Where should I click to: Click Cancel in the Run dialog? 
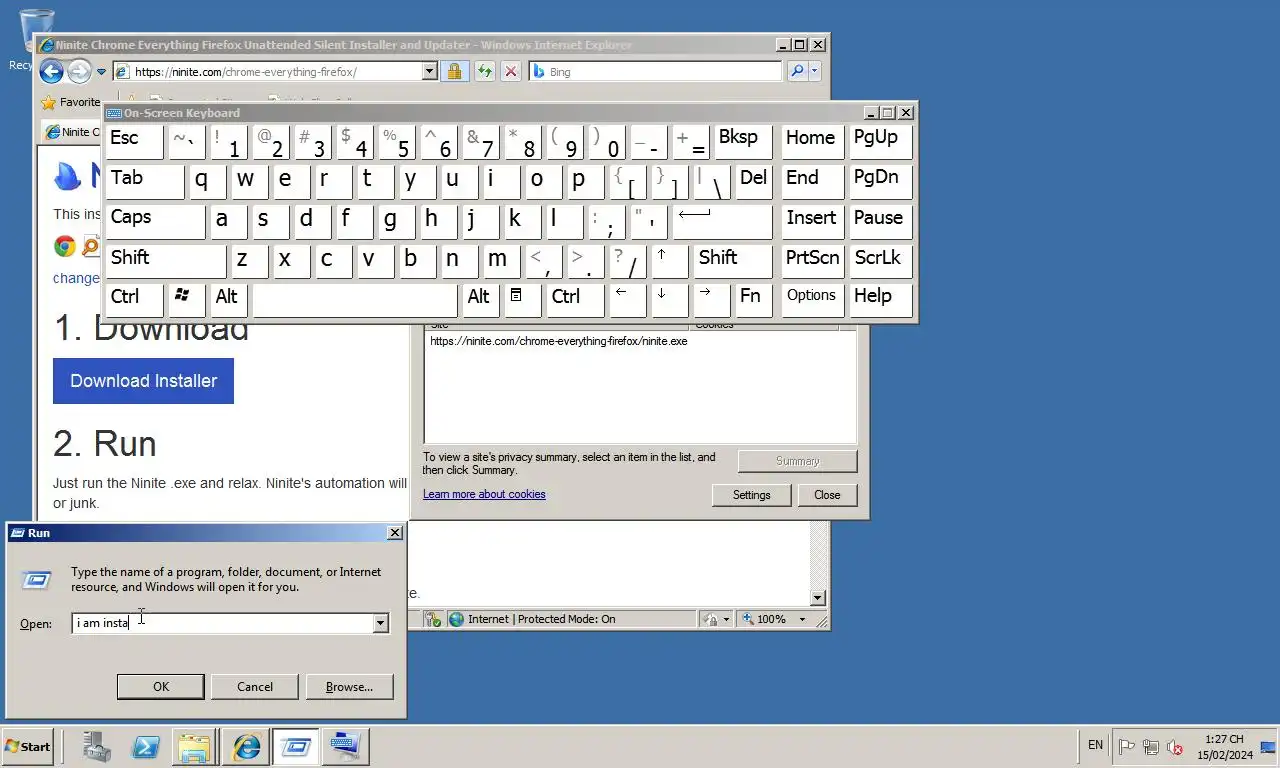click(255, 687)
